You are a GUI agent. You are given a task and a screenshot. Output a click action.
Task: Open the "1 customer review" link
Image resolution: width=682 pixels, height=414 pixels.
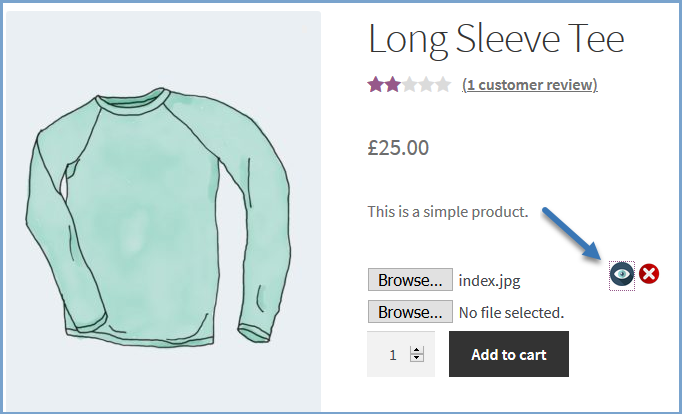(529, 85)
